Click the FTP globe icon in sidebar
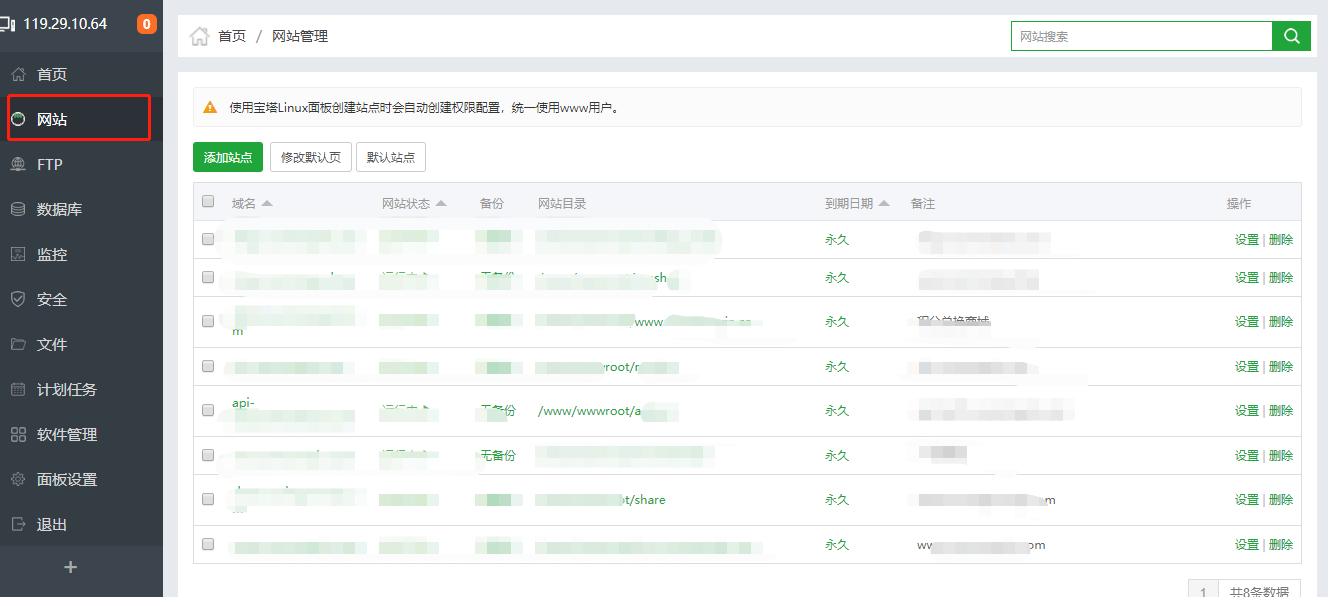This screenshot has height=597, width=1328. coord(18,164)
